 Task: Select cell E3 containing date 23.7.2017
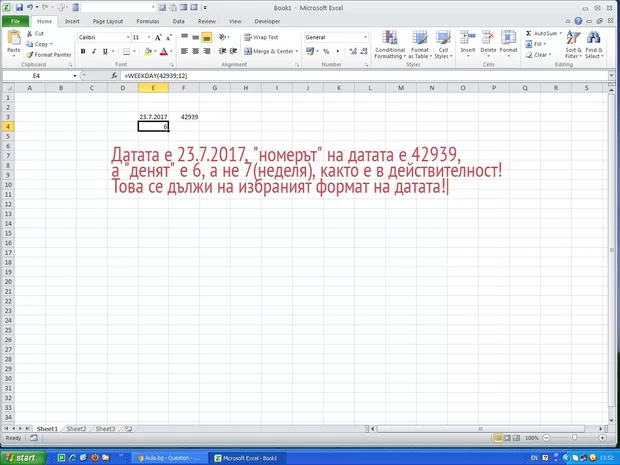(x=152, y=117)
